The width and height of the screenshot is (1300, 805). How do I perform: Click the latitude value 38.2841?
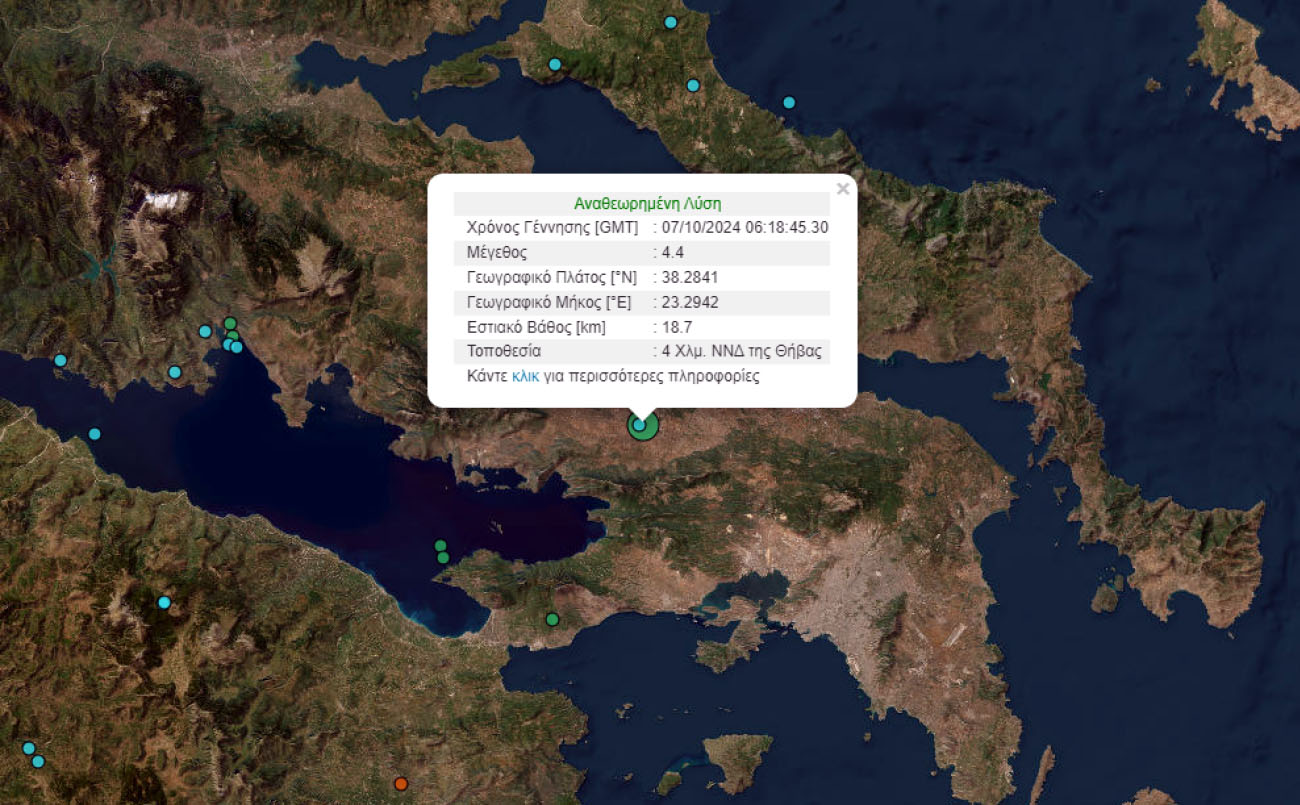690,277
